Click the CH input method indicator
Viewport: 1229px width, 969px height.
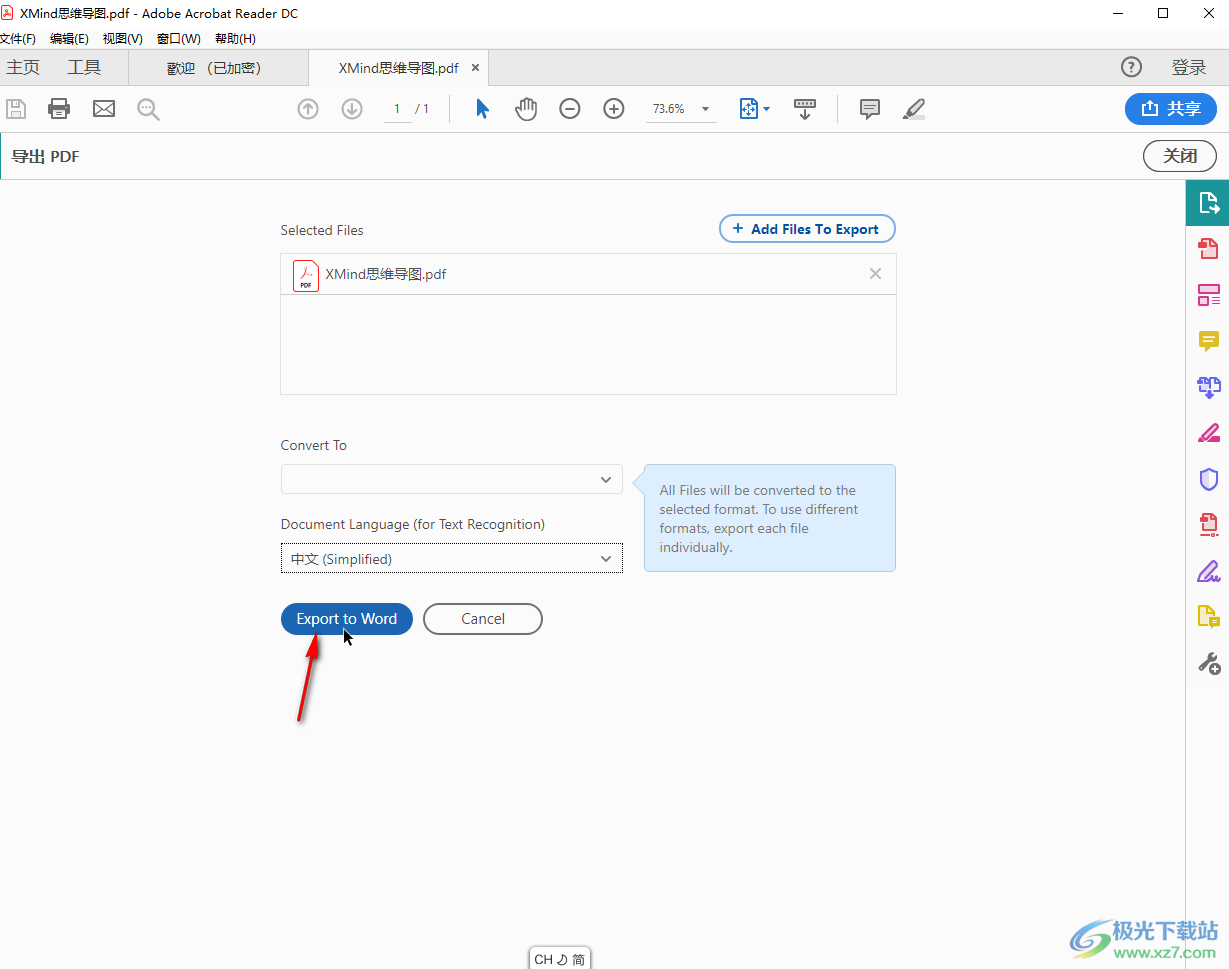pos(559,959)
